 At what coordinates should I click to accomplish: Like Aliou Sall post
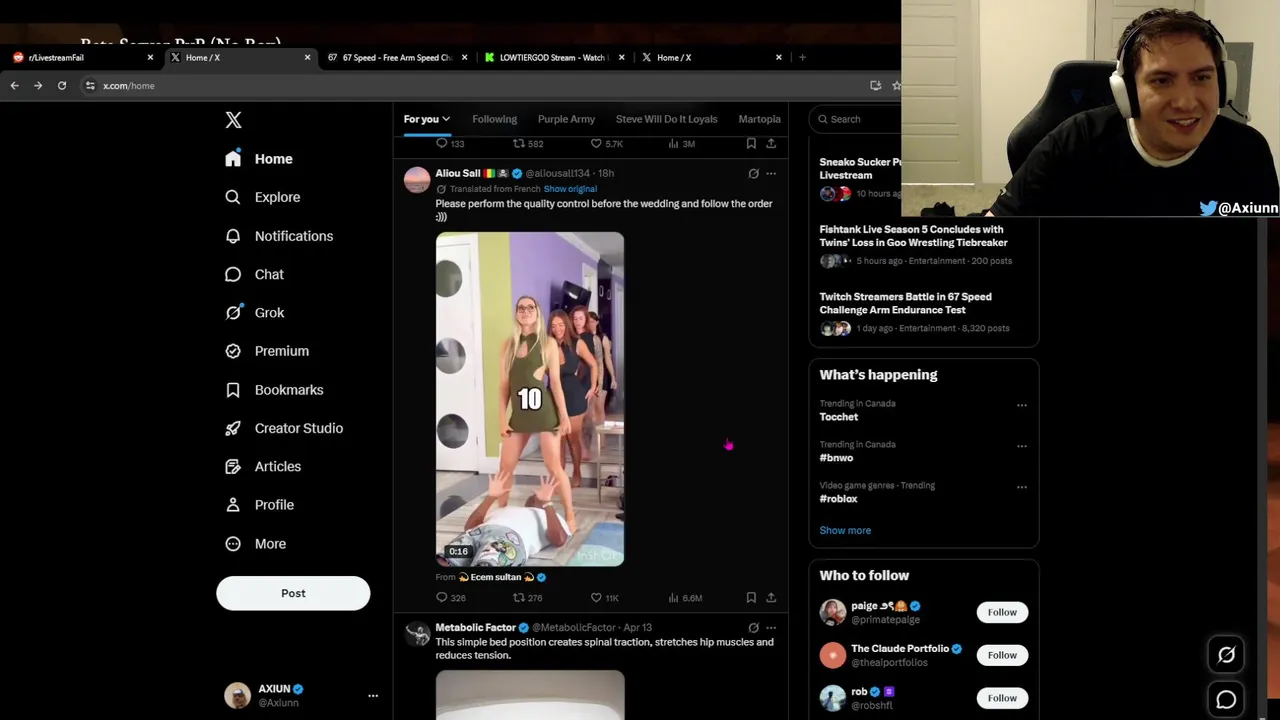604,598
